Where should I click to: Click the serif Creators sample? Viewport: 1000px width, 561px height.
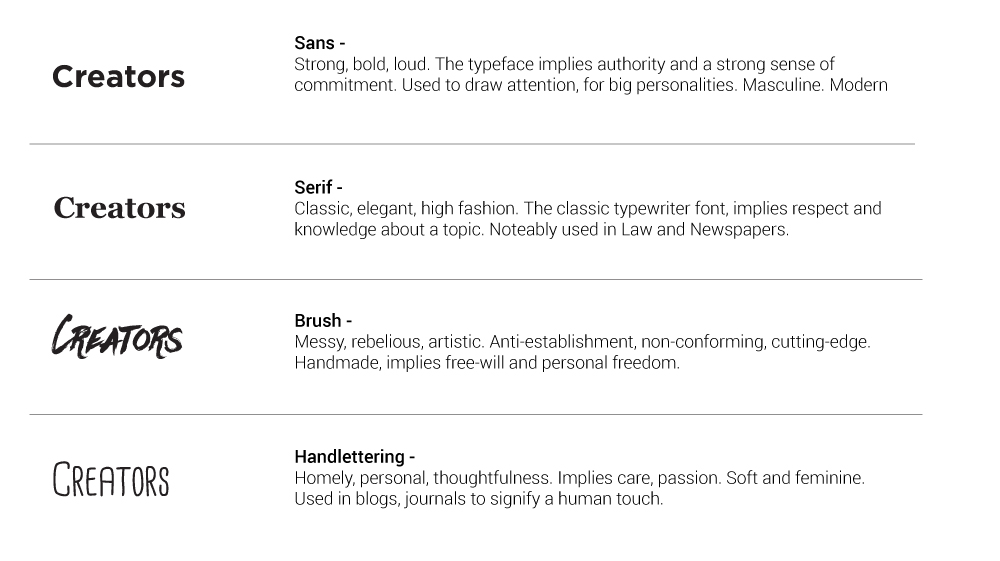pyautogui.click(x=119, y=208)
